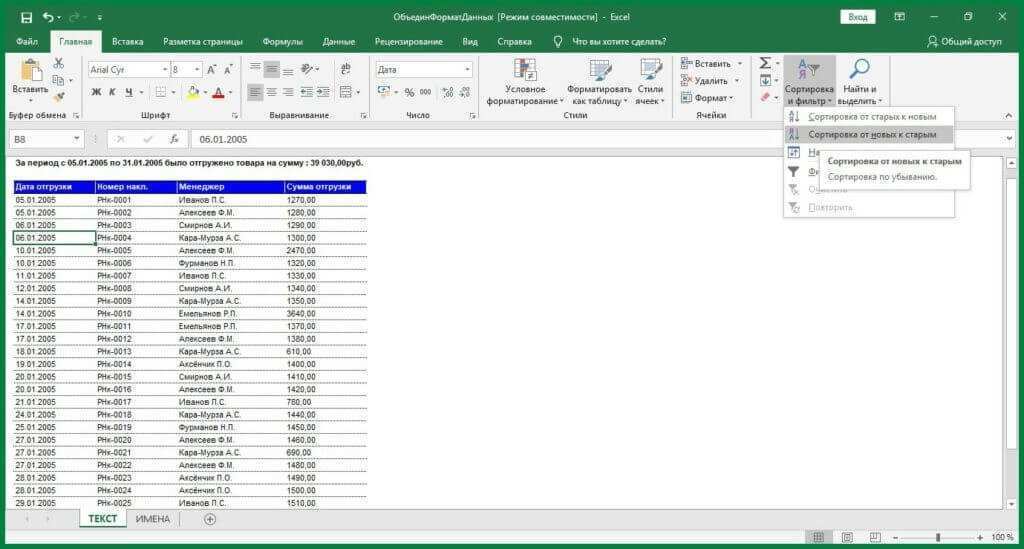
Task: Add a new sheet with plus icon
Action: pyautogui.click(x=210, y=519)
